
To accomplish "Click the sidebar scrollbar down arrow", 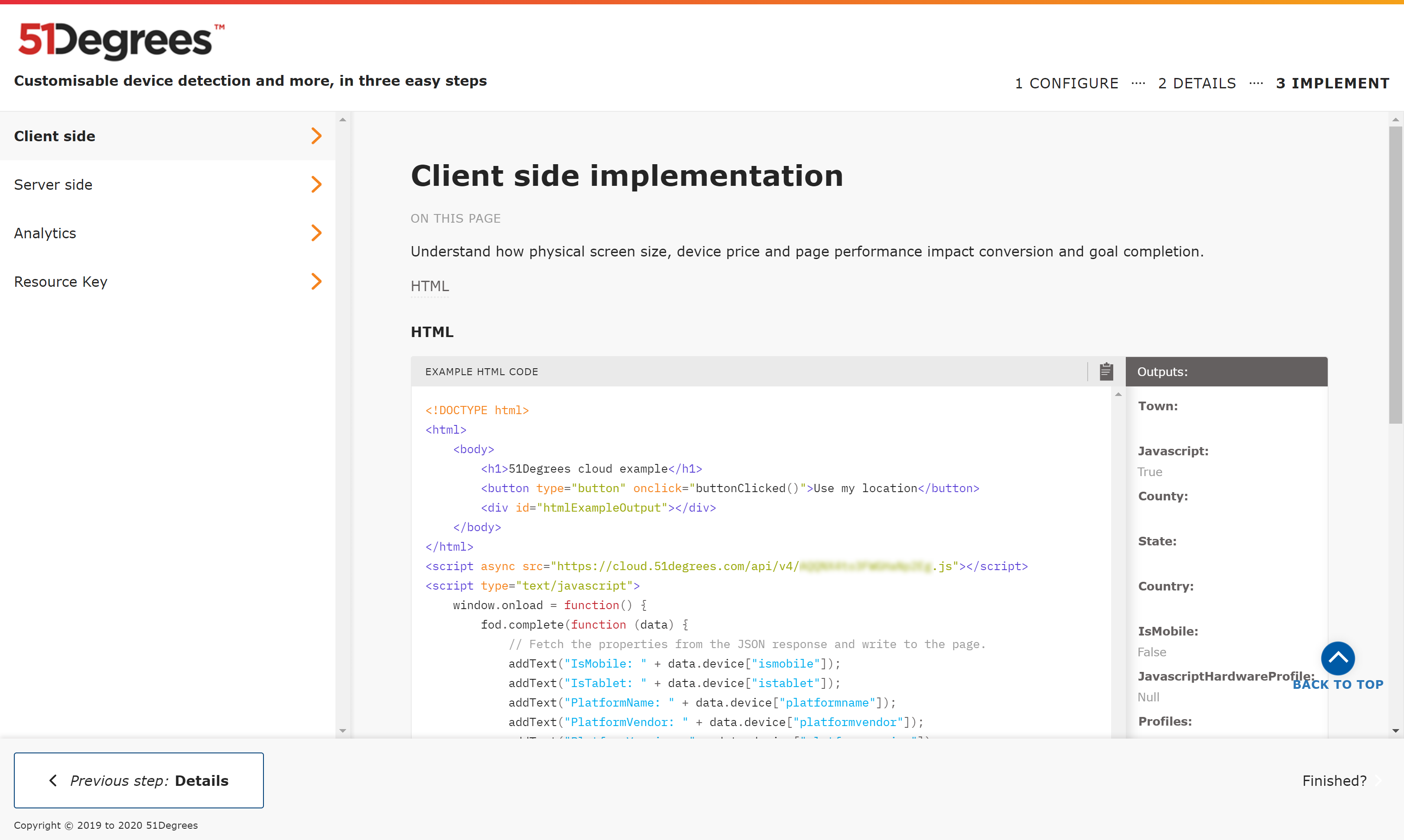I will [x=342, y=731].
